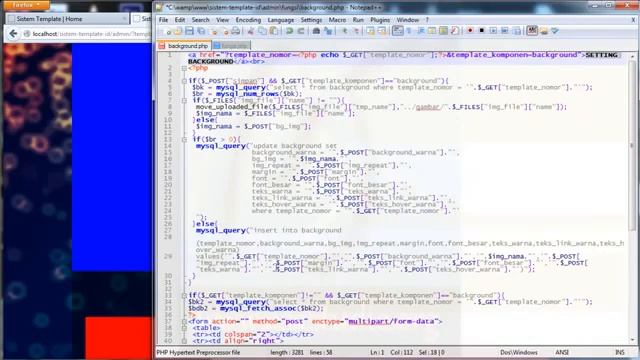Open the View menu

pos(222,20)
